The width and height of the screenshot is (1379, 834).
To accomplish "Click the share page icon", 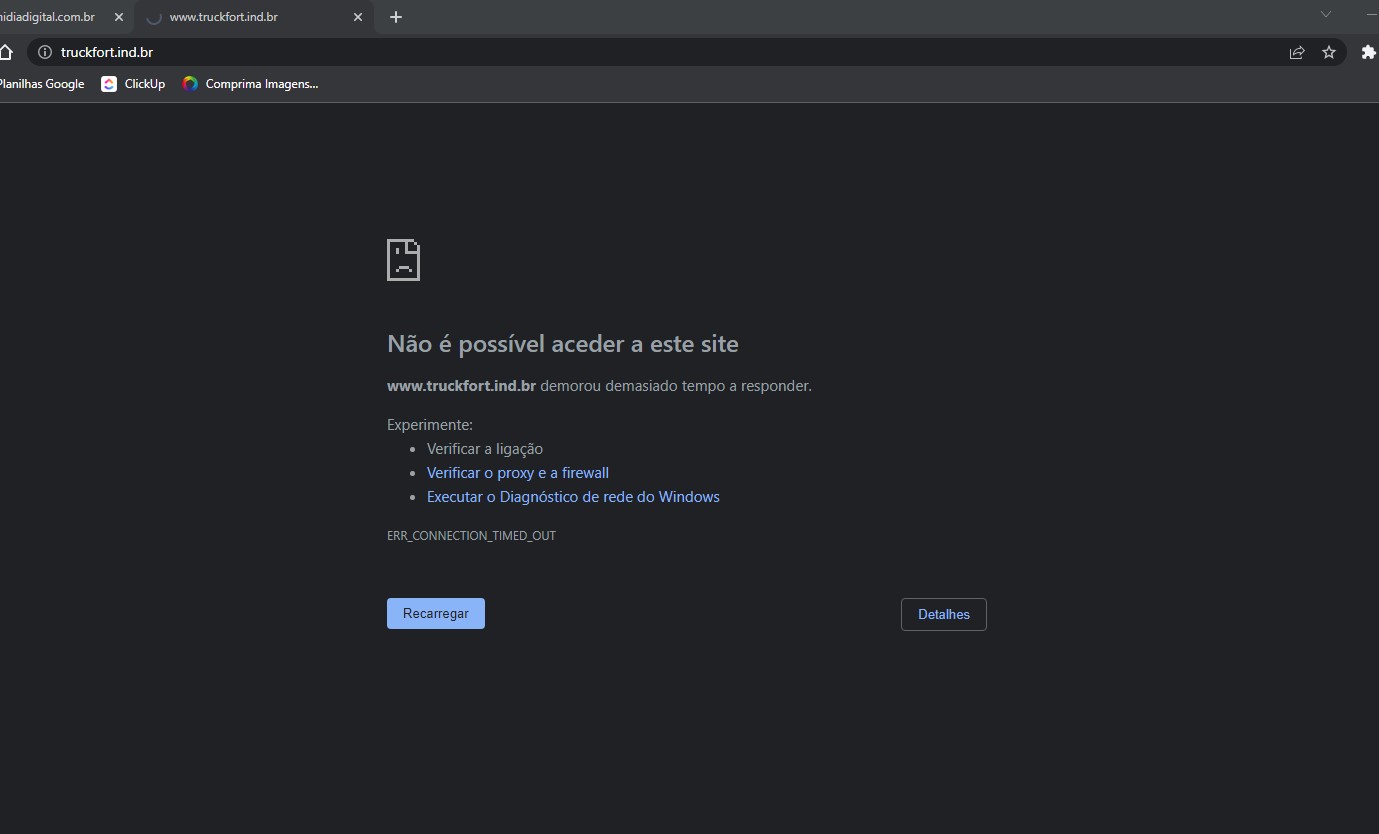I will tap(1297, 52).
